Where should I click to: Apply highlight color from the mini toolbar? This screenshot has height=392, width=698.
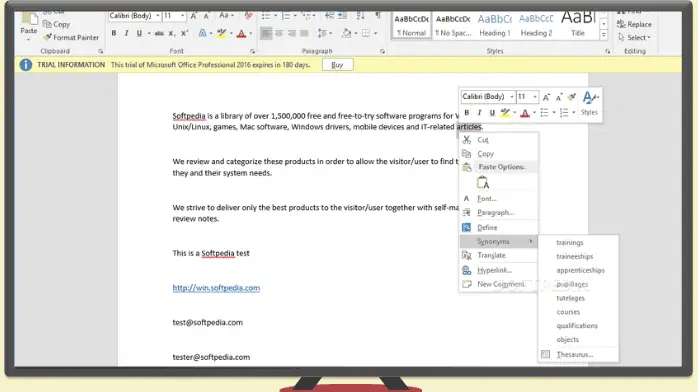click(505, 113)
